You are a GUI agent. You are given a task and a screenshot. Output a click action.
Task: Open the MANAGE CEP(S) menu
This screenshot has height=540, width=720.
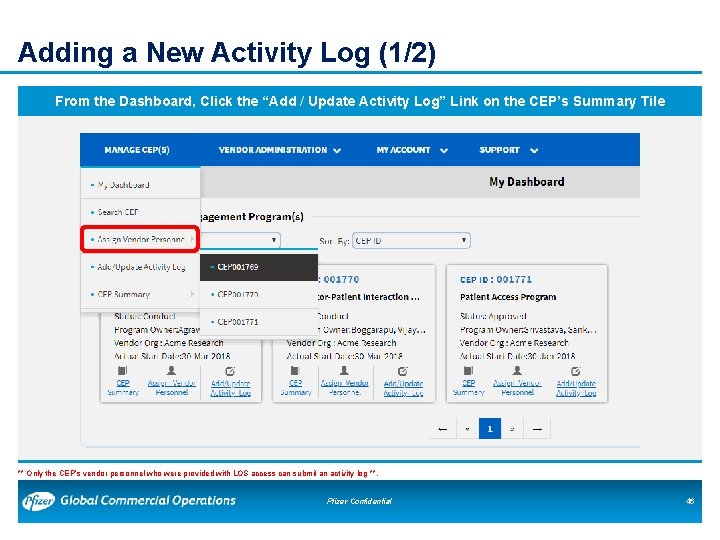pyautogui.click(x=137, y=150)
